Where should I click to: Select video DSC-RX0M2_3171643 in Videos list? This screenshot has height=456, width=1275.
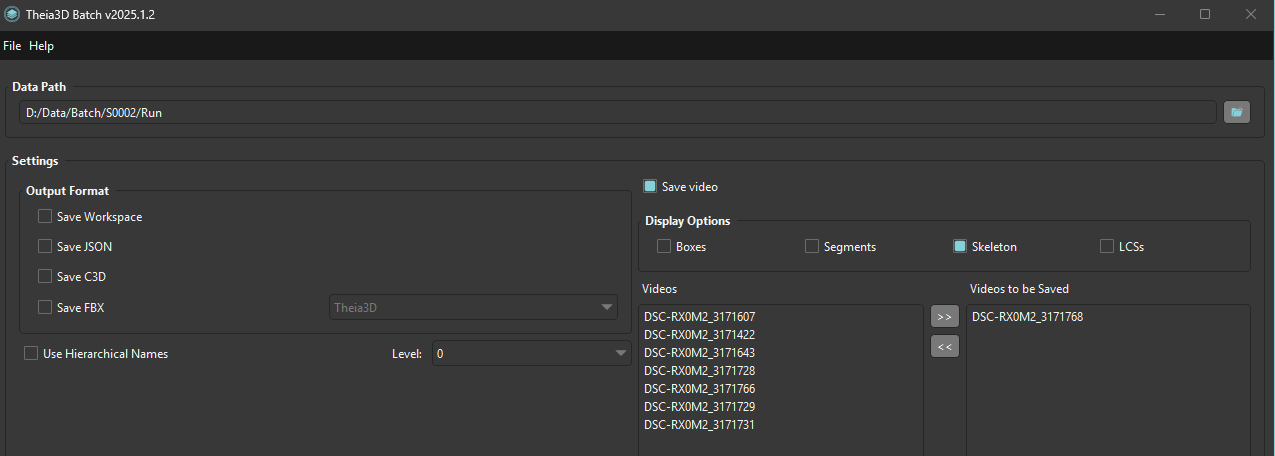(700, 352)
